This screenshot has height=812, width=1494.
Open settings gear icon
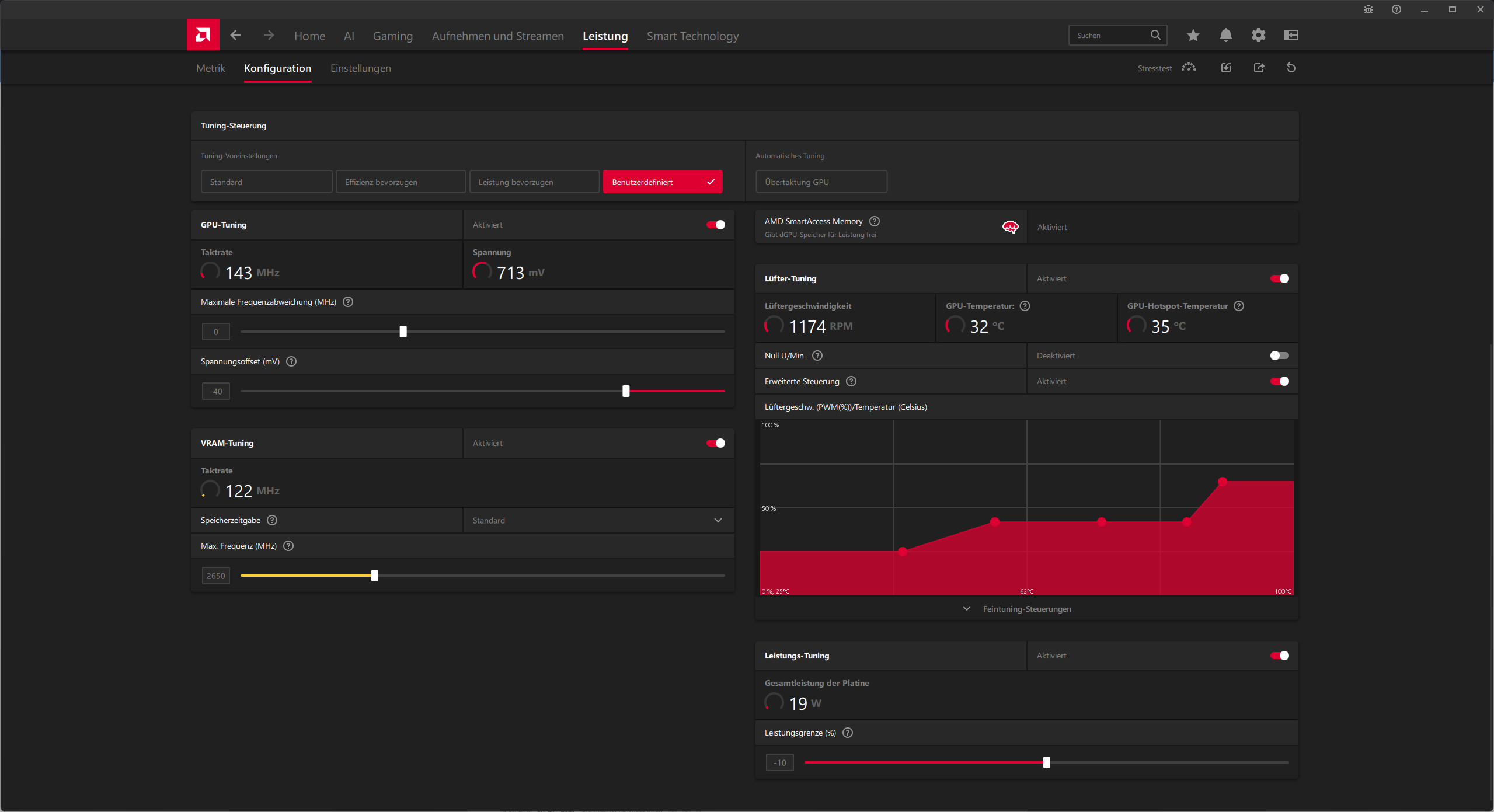[1258, 35]
